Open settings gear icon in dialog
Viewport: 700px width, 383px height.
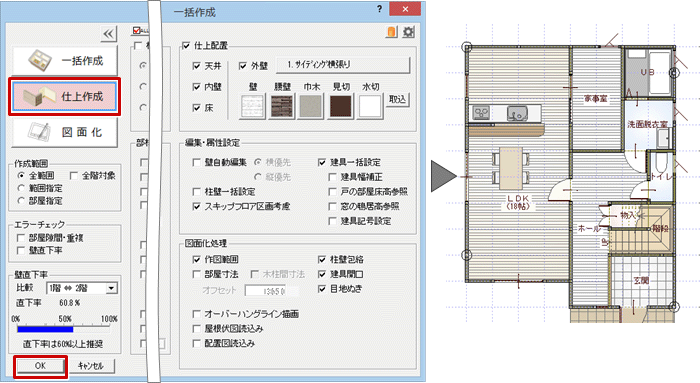coord(408,32)
